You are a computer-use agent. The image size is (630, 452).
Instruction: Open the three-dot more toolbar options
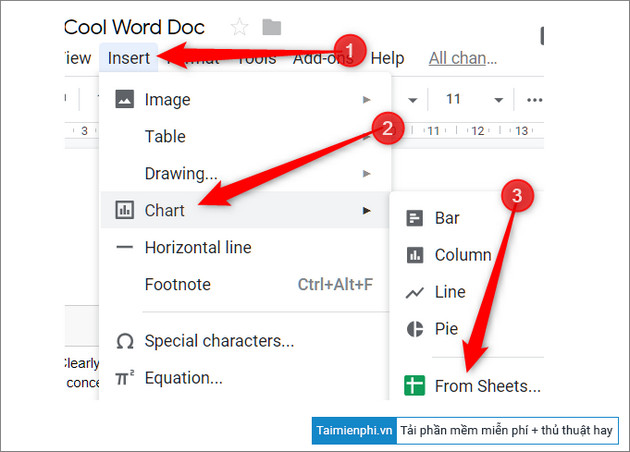click(x=534, y=100)
